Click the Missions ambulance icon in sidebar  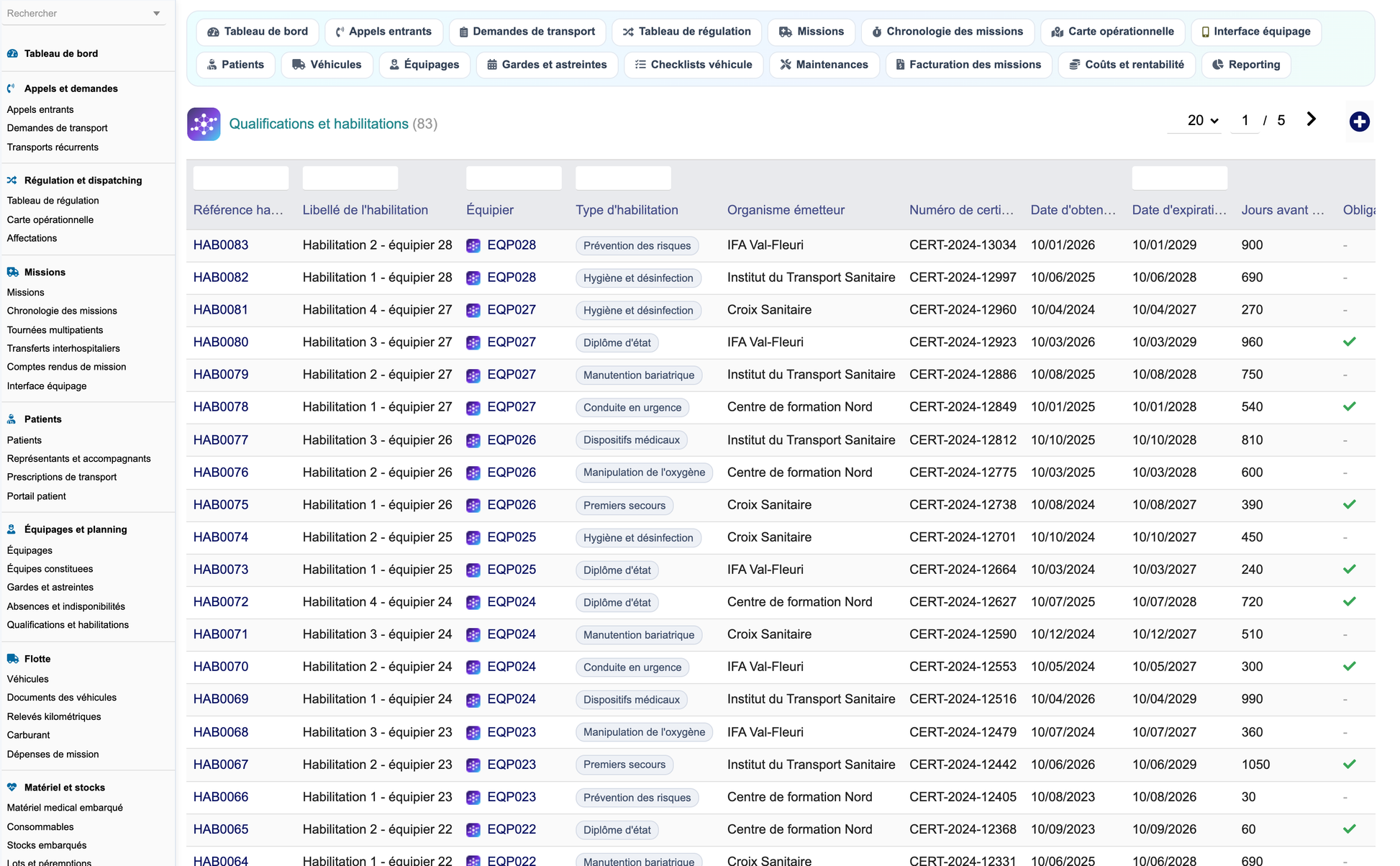[x=12, y=272]
